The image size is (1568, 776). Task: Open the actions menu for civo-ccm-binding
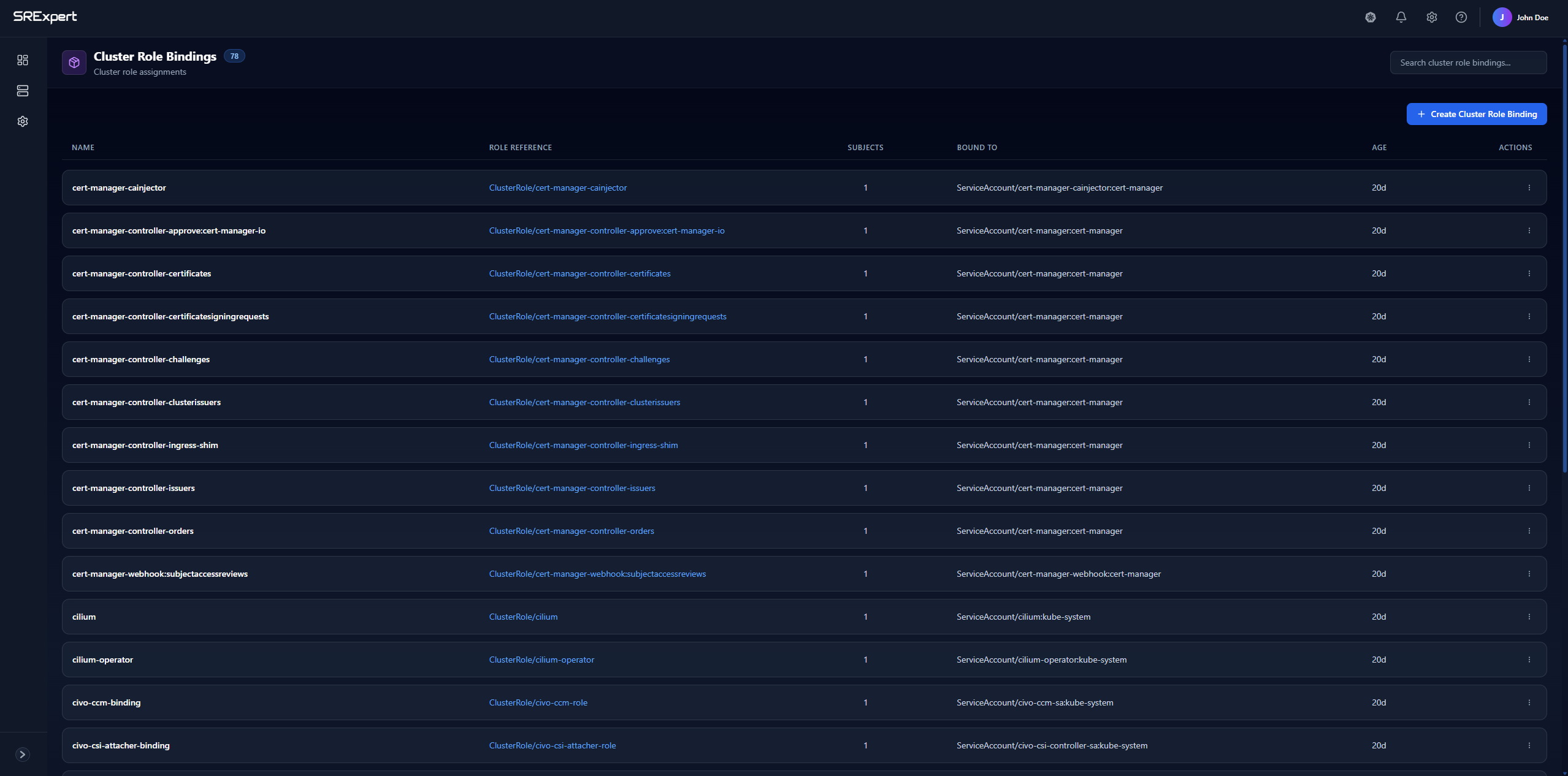click(x=1529, y=702)
